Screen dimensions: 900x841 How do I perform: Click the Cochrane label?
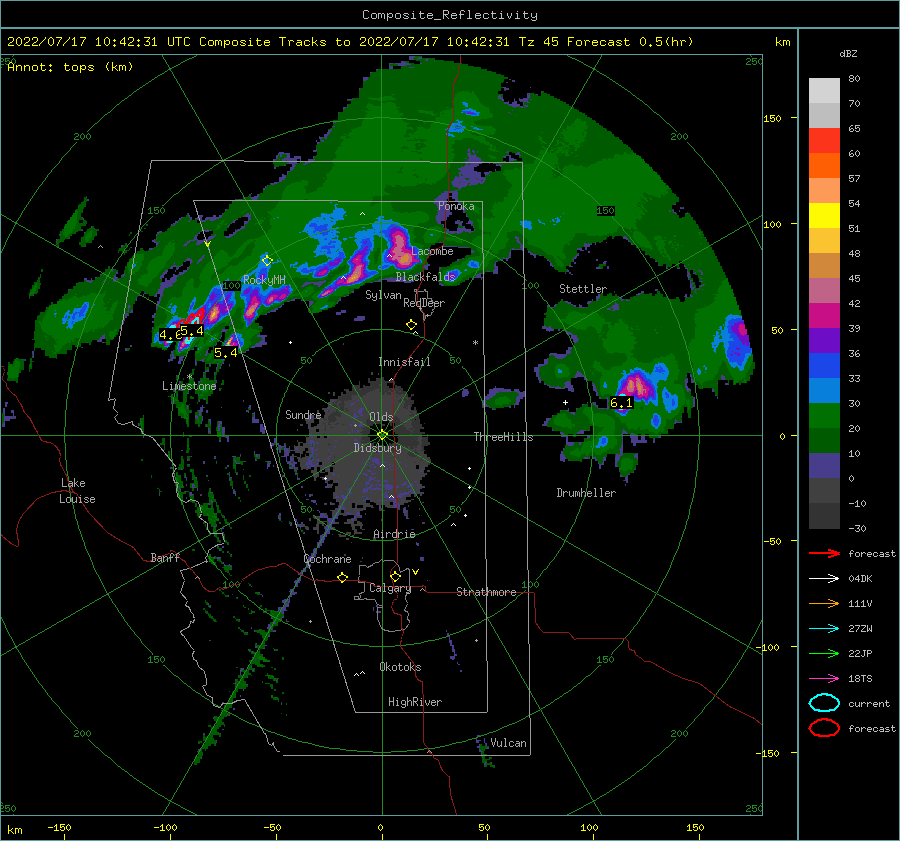[x=327, y=559]
